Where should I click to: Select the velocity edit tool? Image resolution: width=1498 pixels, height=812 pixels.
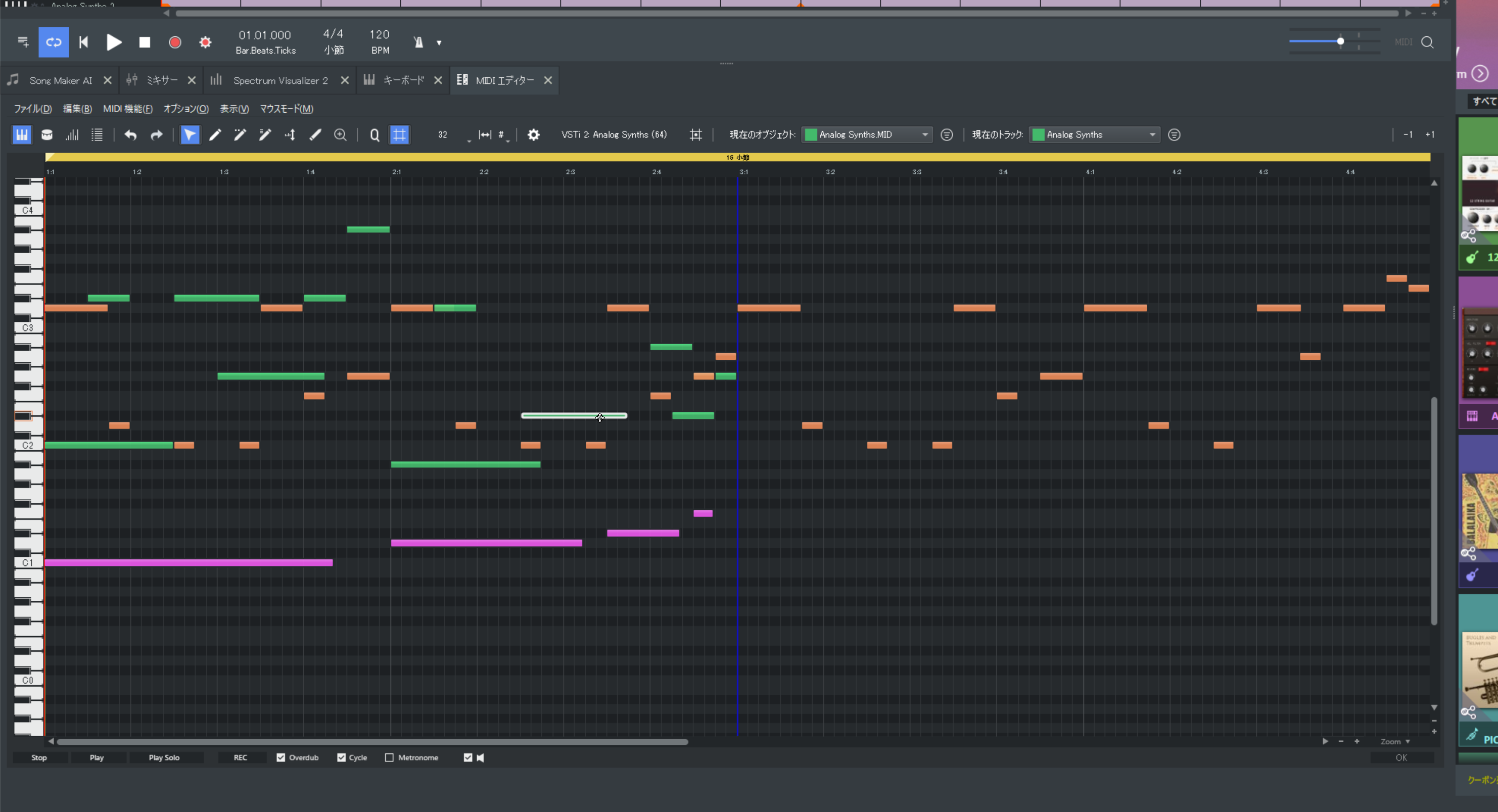[x=290, y=135]
